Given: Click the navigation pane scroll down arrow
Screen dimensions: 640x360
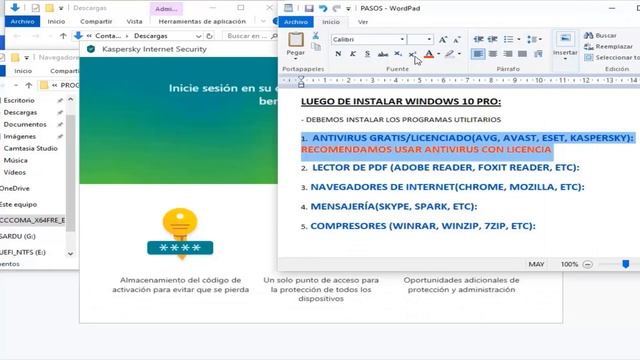Looking at the screenshot, I should tap(70, 253).
